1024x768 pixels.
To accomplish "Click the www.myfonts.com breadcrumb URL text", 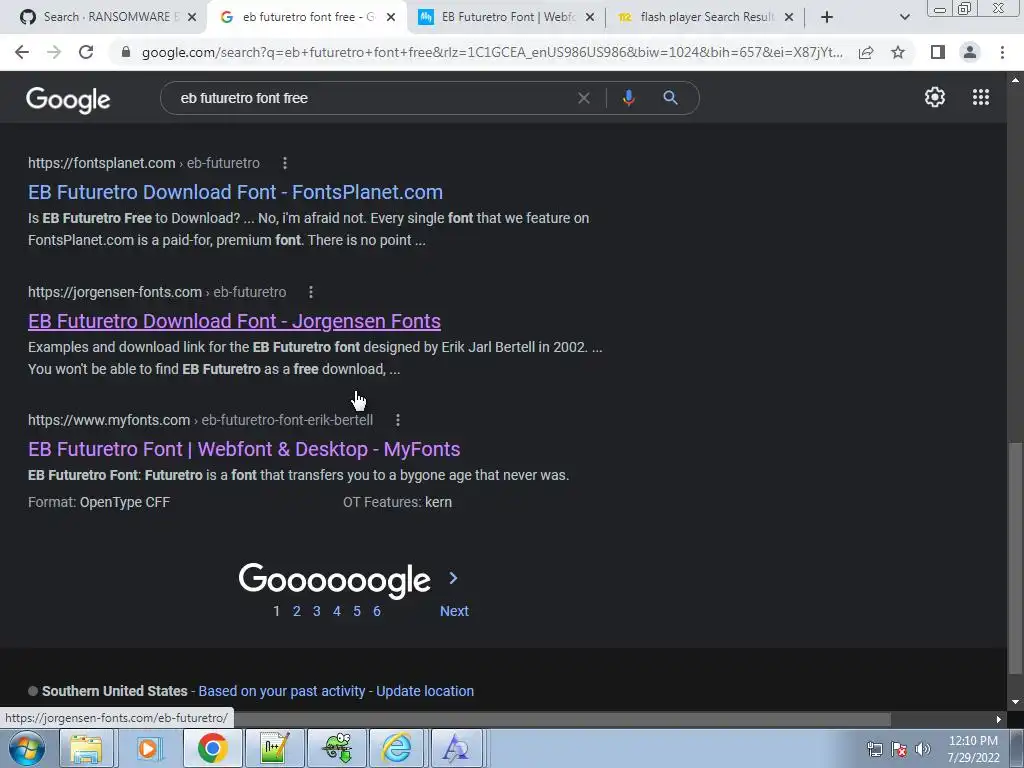I will (x=200, y=420).
